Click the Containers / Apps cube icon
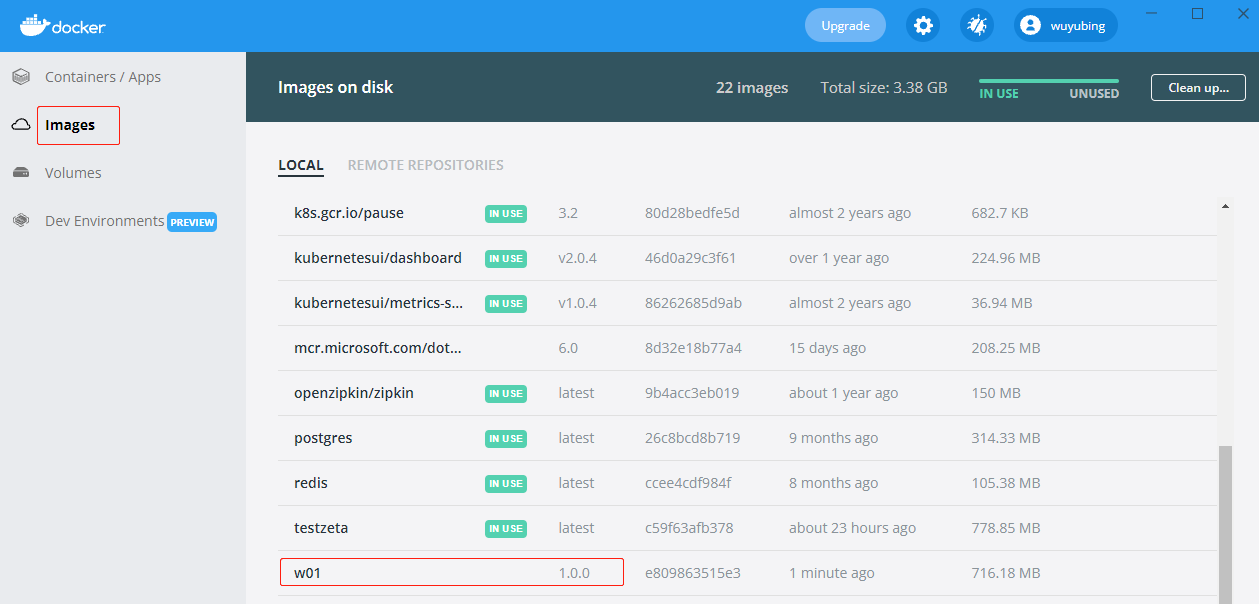This screenshot has height=604, width=1259. pos(21,77)
